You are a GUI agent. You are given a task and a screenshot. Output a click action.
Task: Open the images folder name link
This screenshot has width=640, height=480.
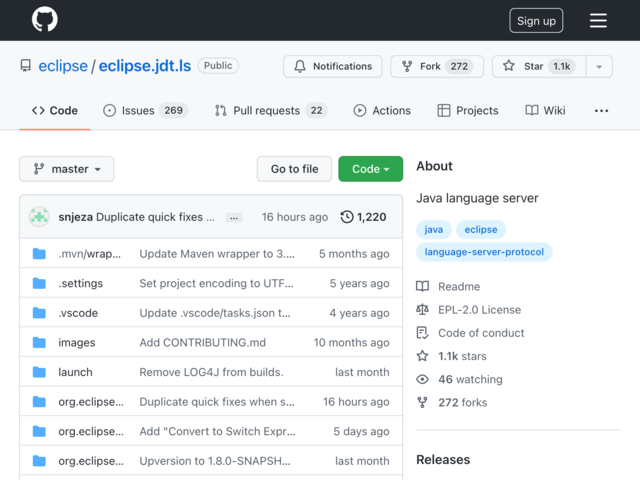point(77,342)
